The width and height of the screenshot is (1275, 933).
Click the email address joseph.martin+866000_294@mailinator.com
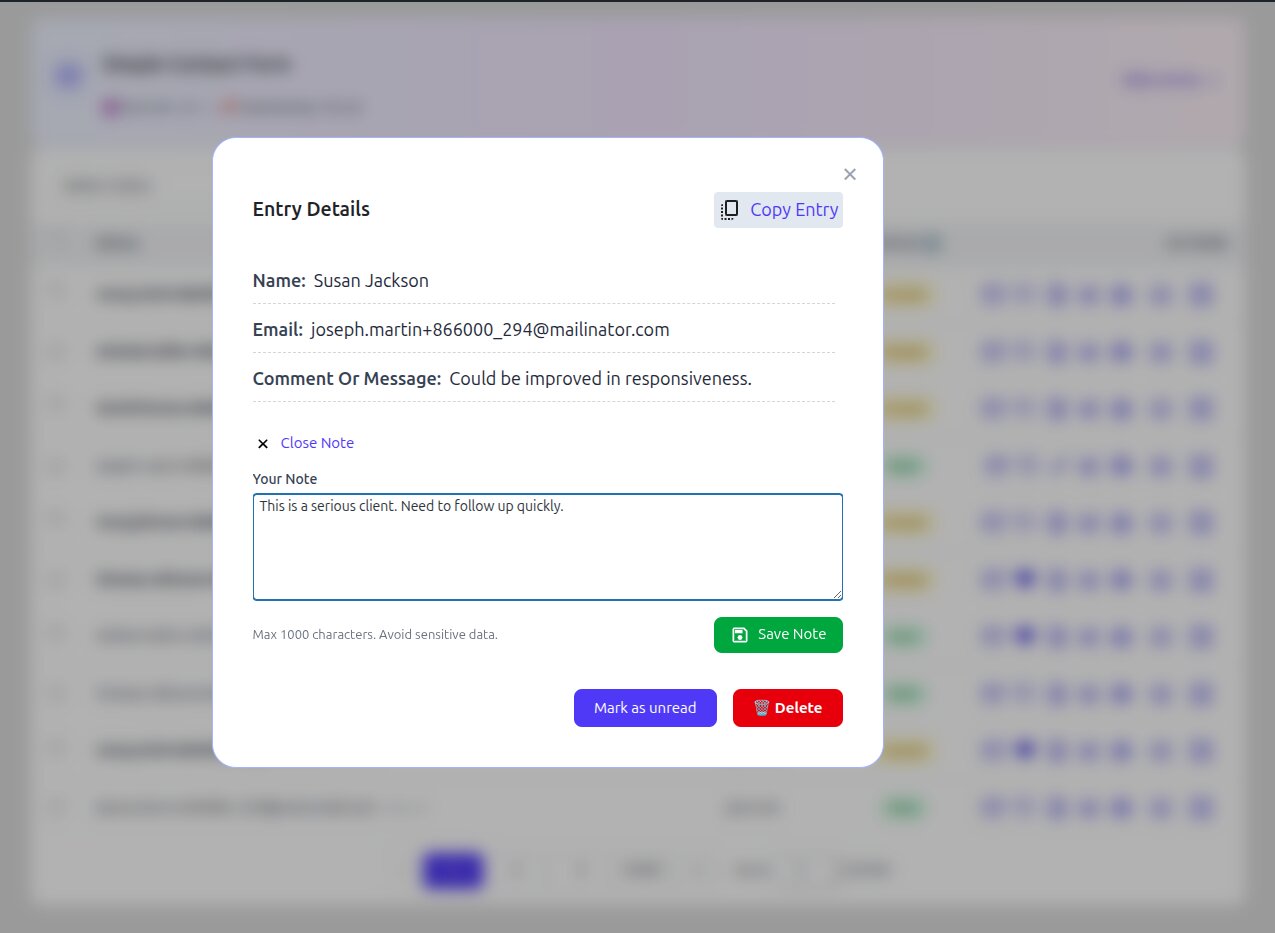(489, 330)
